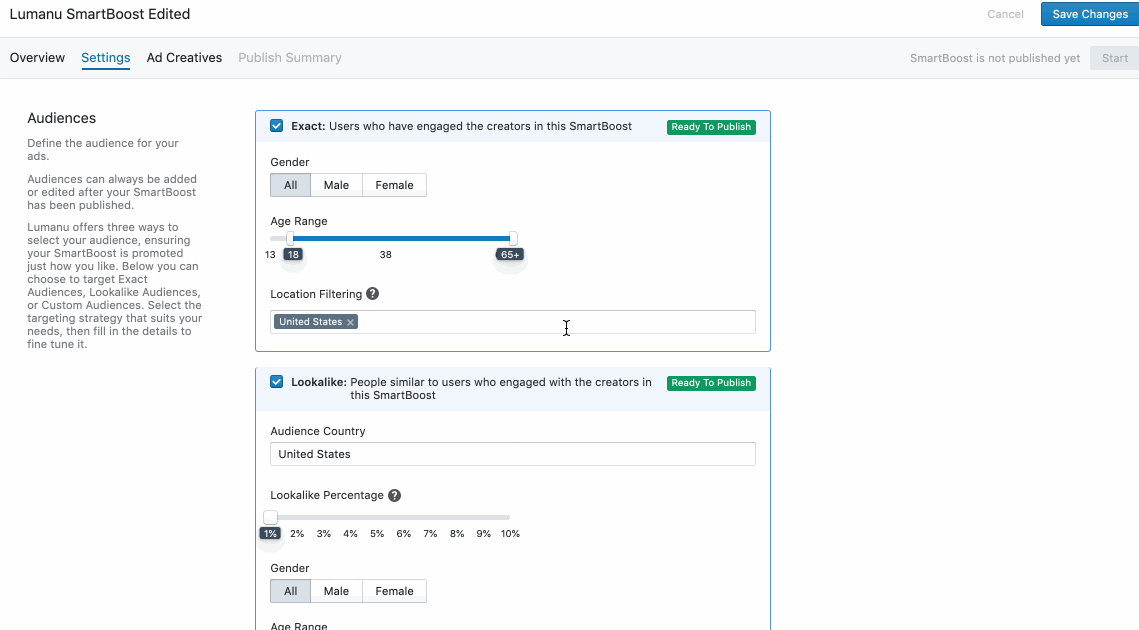Click the Lumanu SmartBoost Edited title

pyautogui.click(x=100, y=14)
